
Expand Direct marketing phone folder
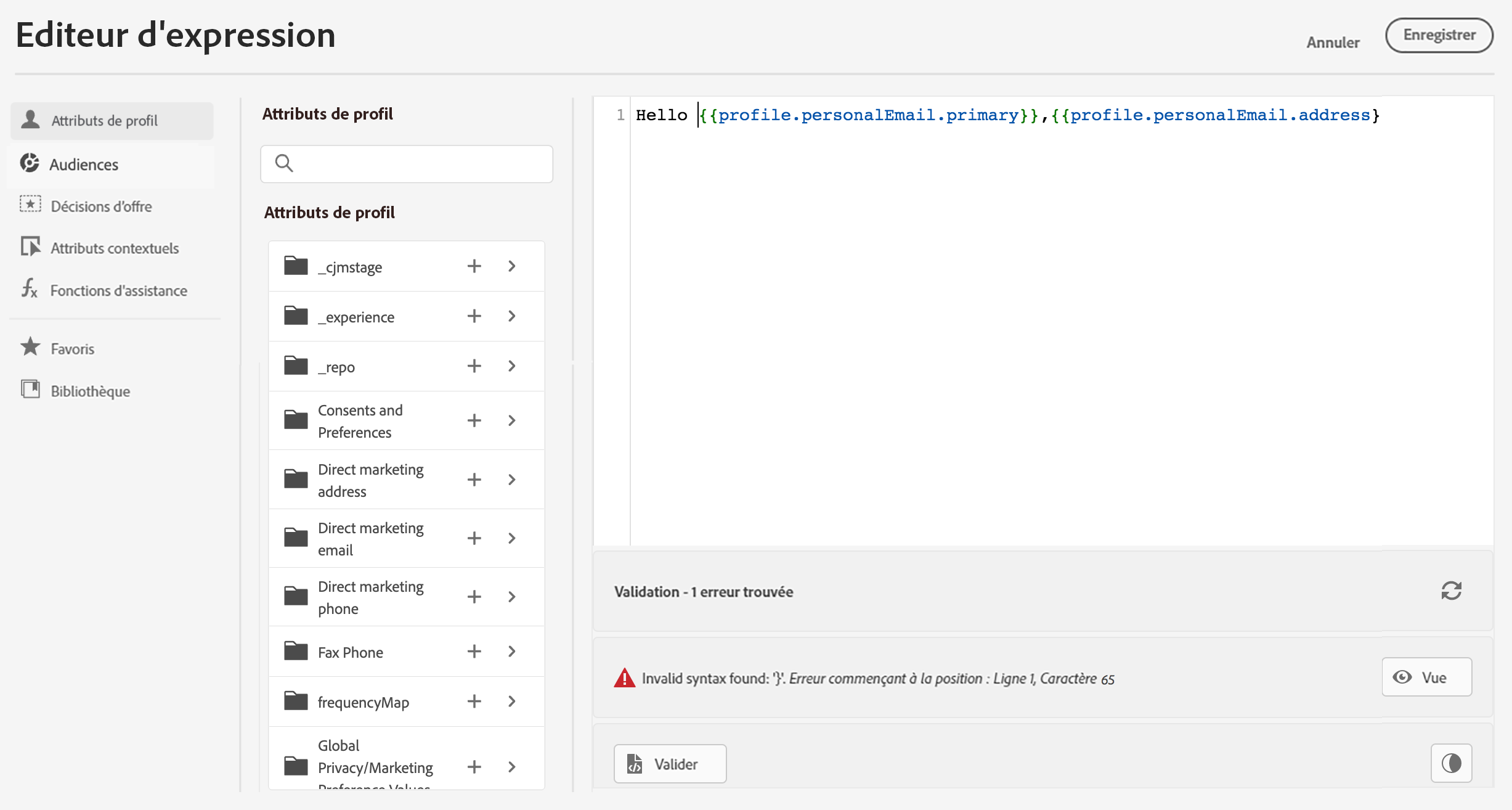click(x=512, y=597)
